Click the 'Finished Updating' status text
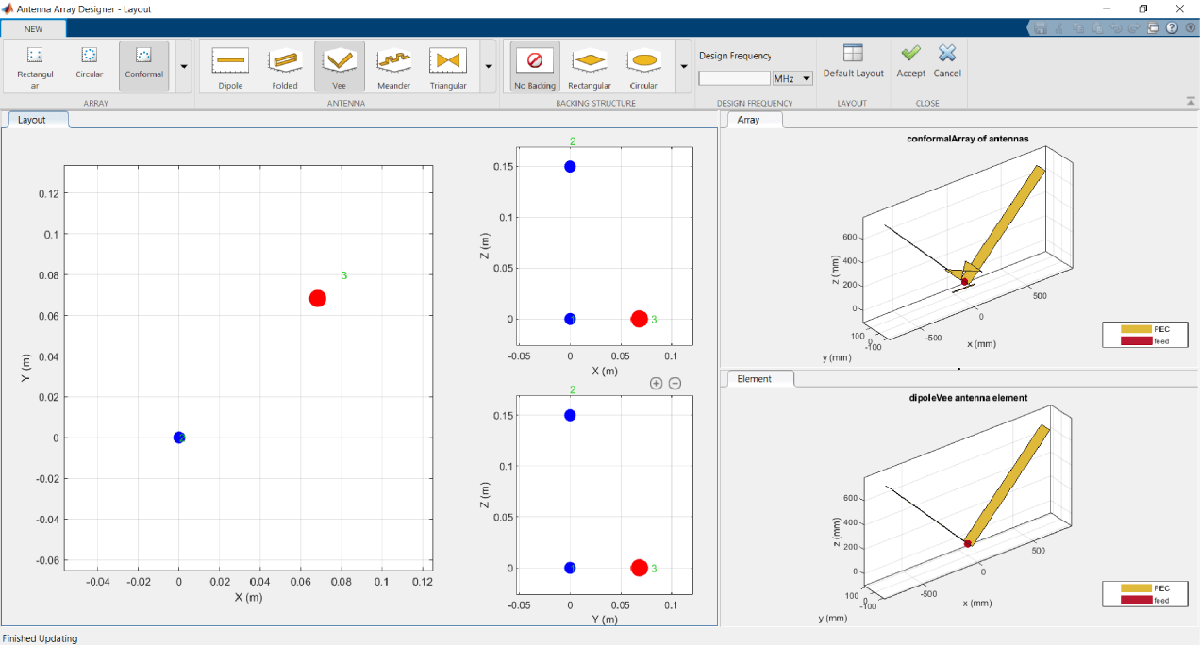 [40, 638]
